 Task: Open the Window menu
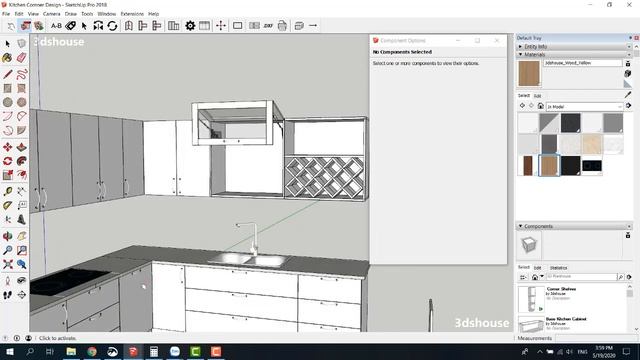(107, 14)
